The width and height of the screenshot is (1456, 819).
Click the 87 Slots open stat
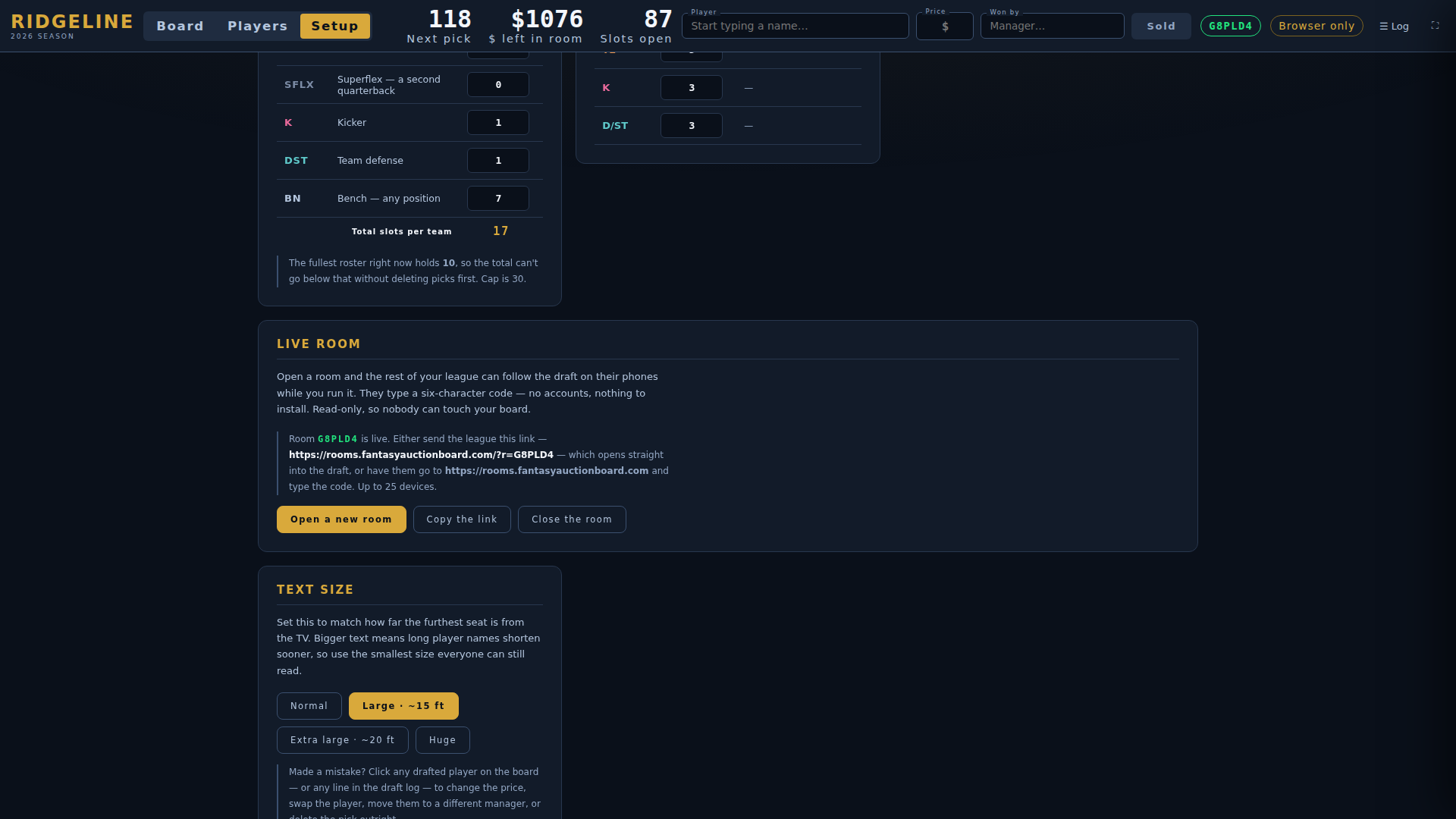[x=636, y=26]
